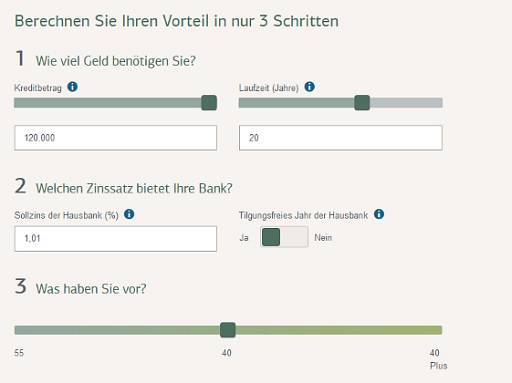The width and height of the screenshot is (512, 383).
Task: Click the Sollzins field showing 1,01
Action: [x=116, y=239]
